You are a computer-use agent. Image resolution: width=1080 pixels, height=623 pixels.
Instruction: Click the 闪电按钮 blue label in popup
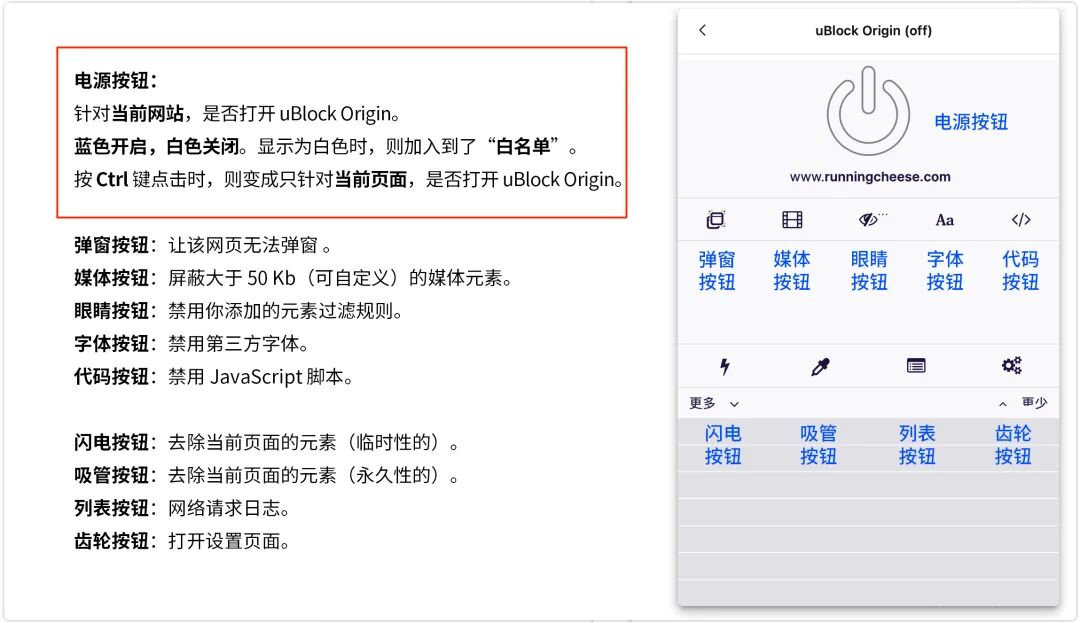click(723, 445)
